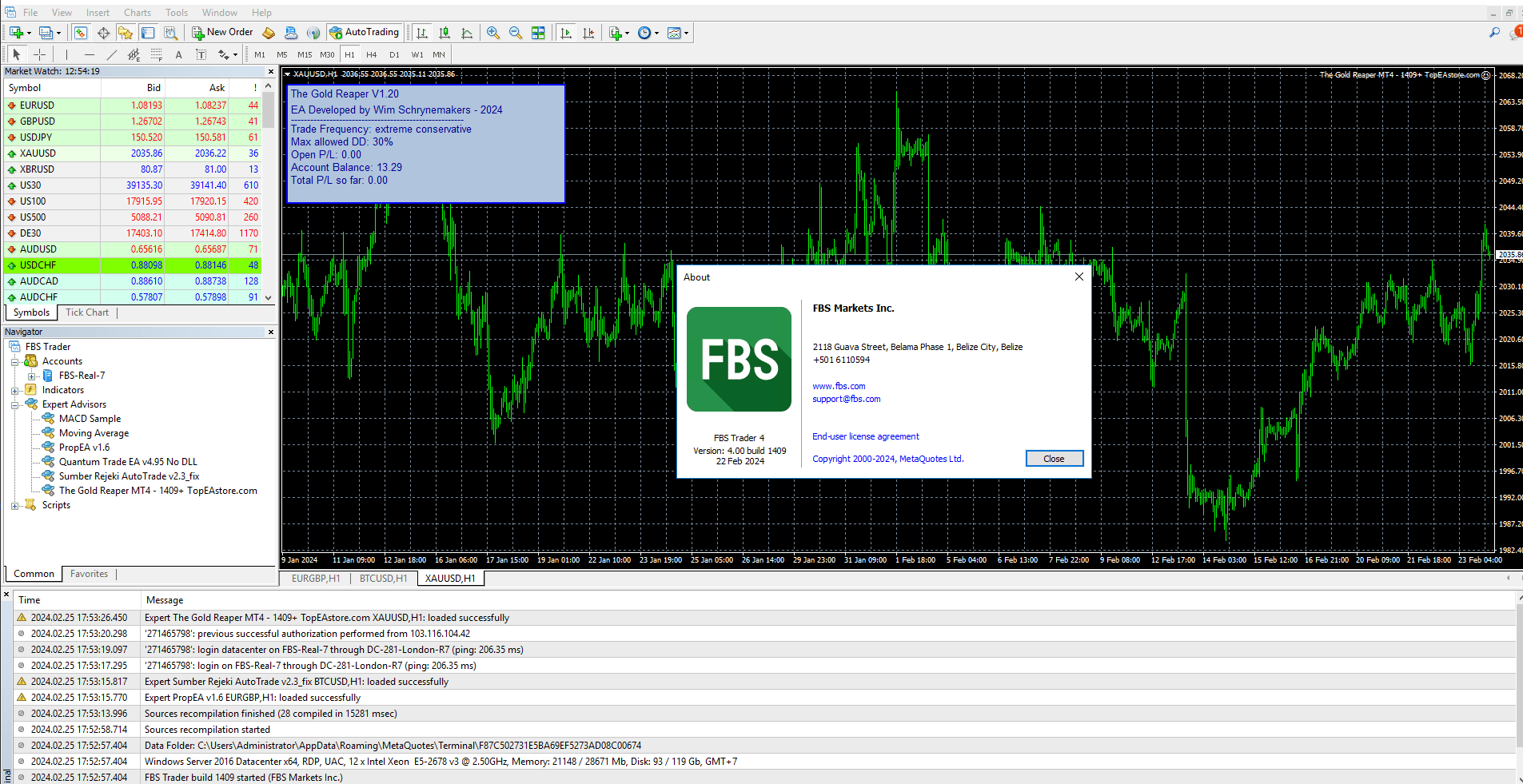
Task: Zoom in on the chart
Action: click(493, 33)
